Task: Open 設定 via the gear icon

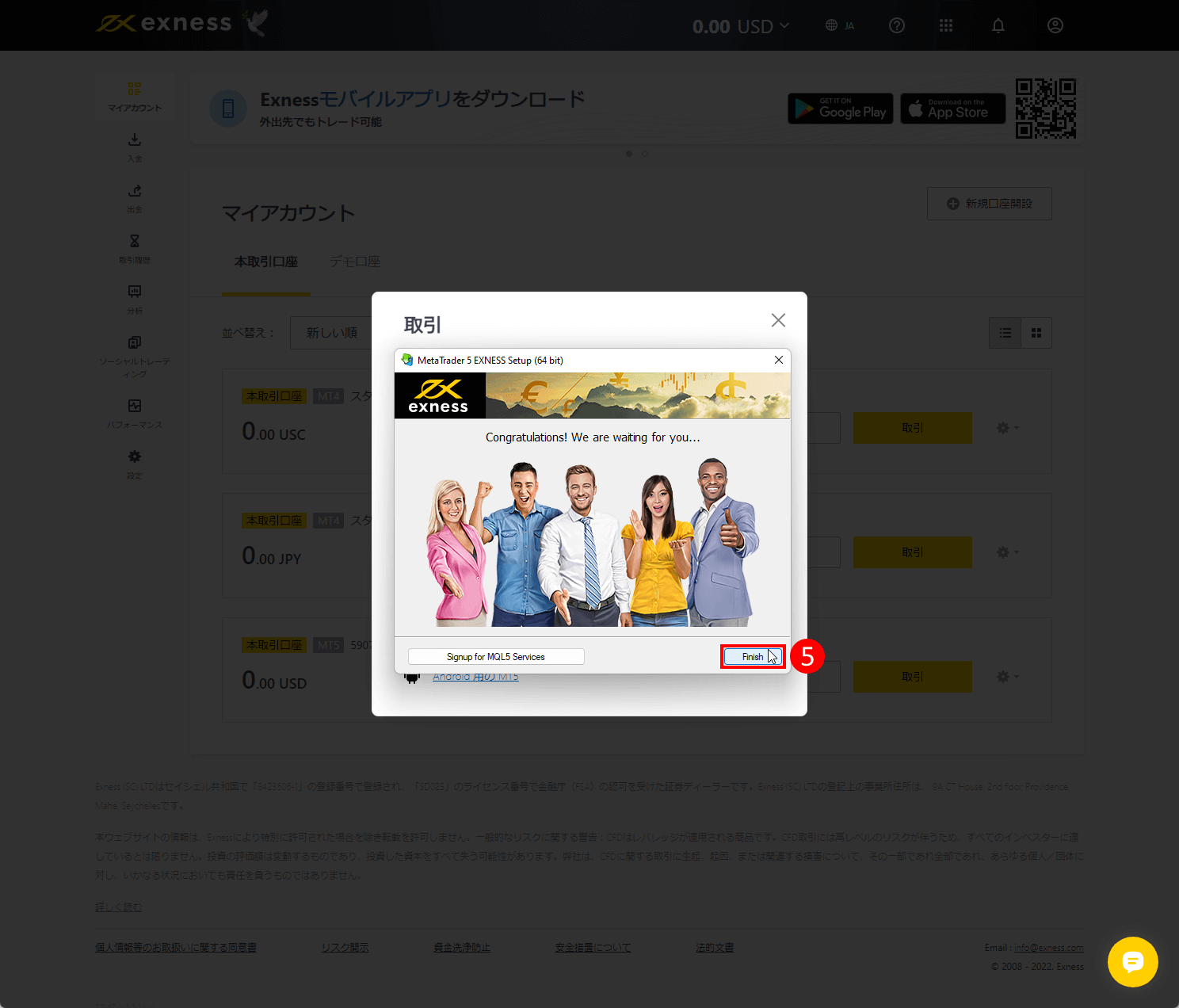Action: [x=134, y=456]
